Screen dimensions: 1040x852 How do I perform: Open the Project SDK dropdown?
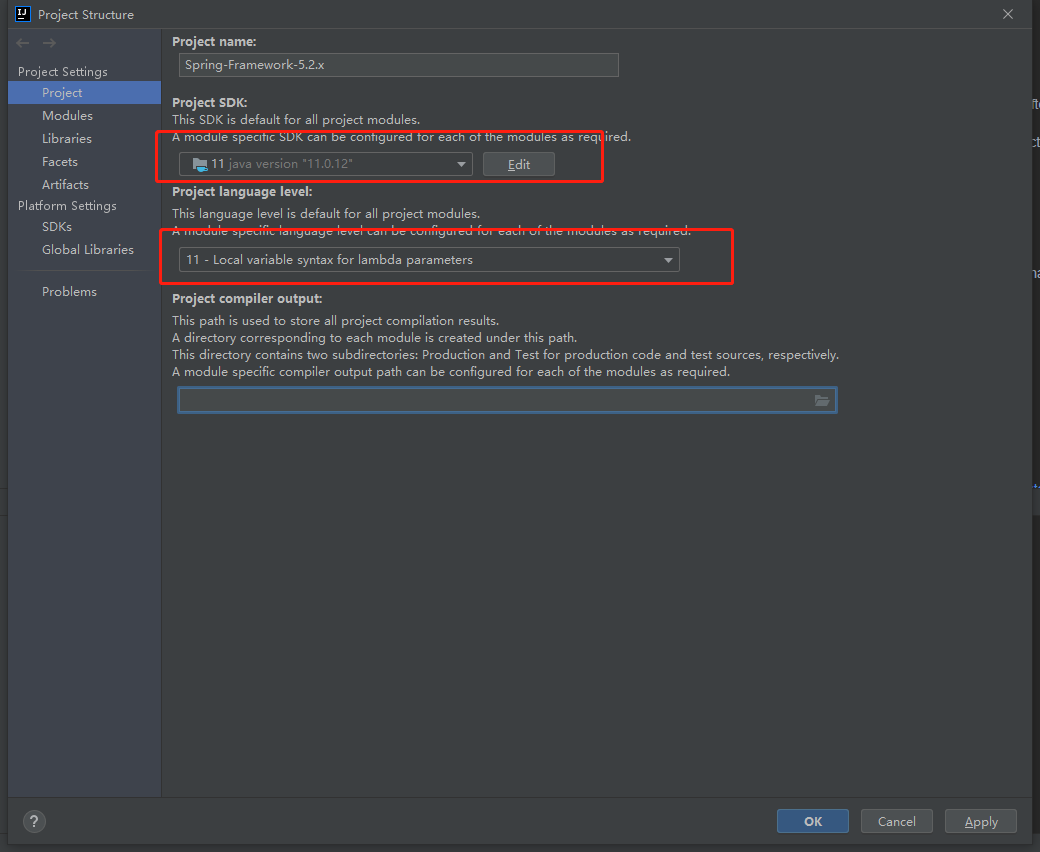326,164
